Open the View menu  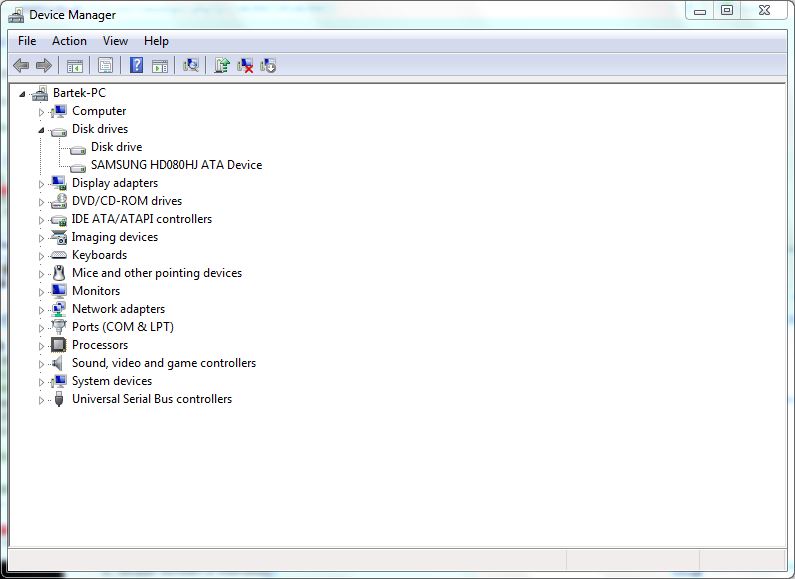tap(115, 41)
